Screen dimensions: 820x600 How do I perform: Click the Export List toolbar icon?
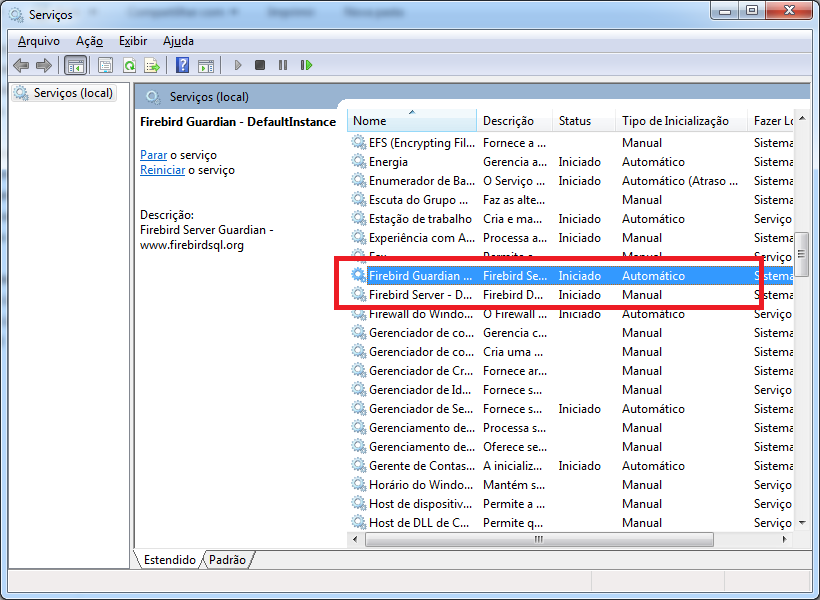[152, 65]
